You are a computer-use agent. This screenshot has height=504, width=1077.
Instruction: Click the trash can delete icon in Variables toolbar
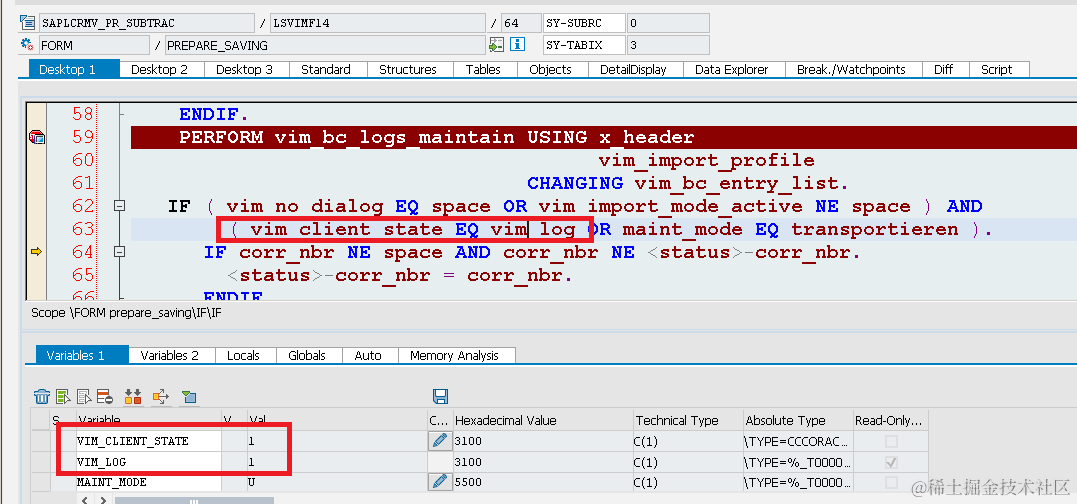[42, 396]
